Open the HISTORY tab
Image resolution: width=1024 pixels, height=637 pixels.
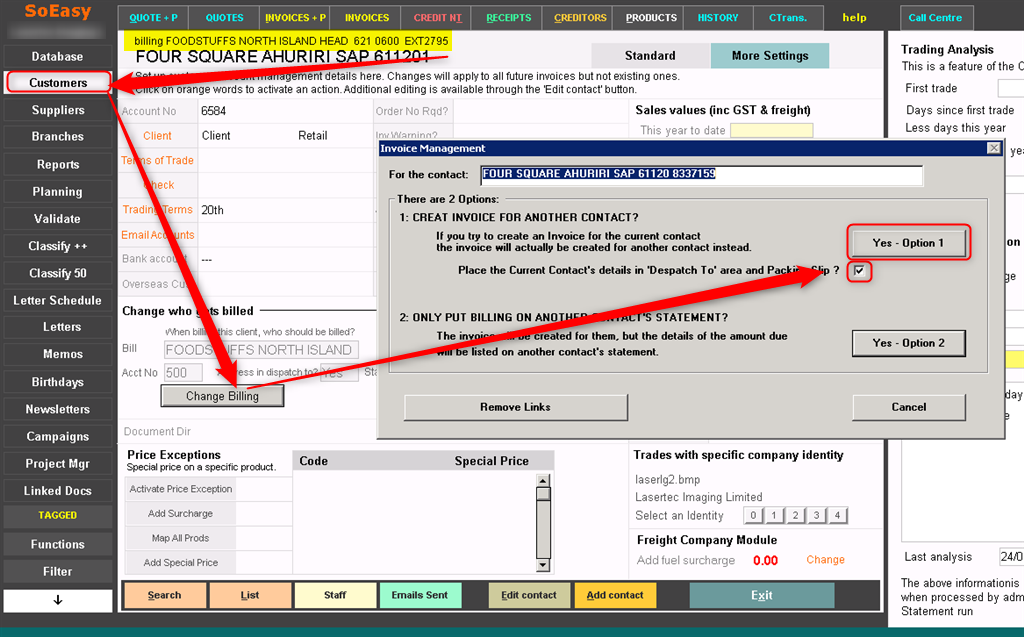tap(718, 18)
